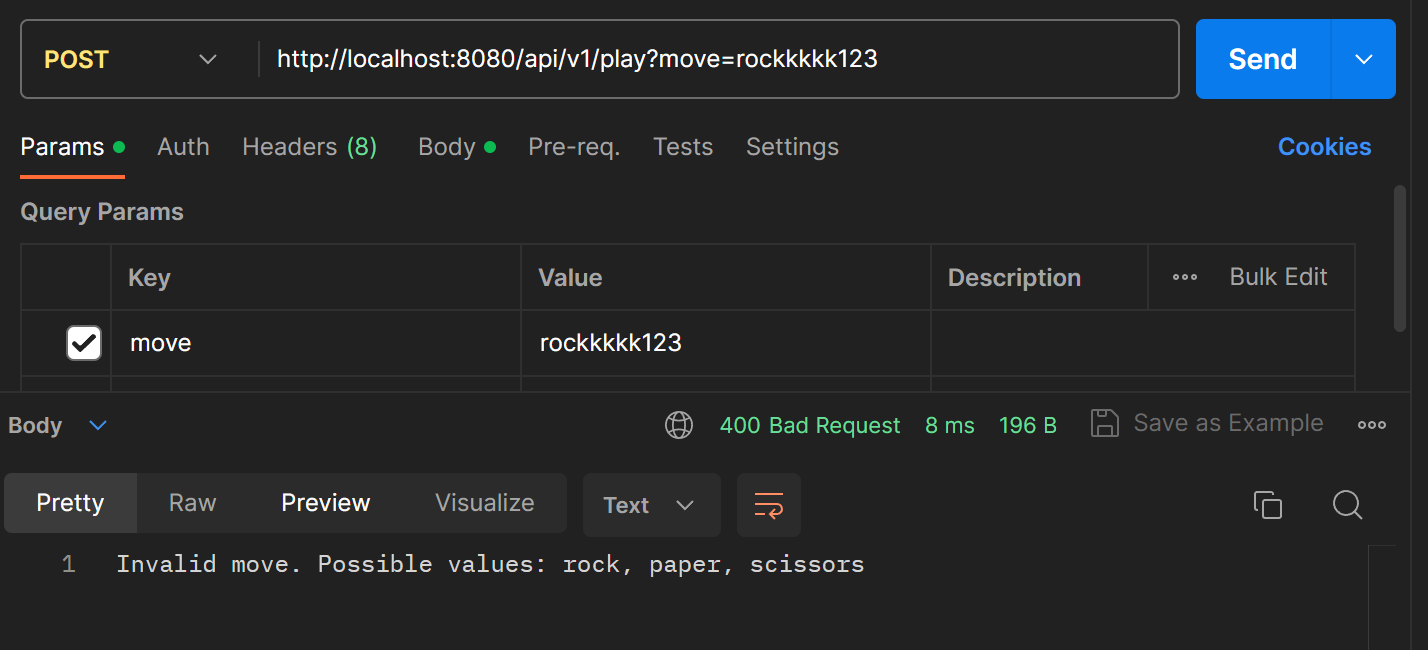Viewport: 1428px width, 650px height.
Task: View response in Raw mode
Action: (x=191, y=503)
